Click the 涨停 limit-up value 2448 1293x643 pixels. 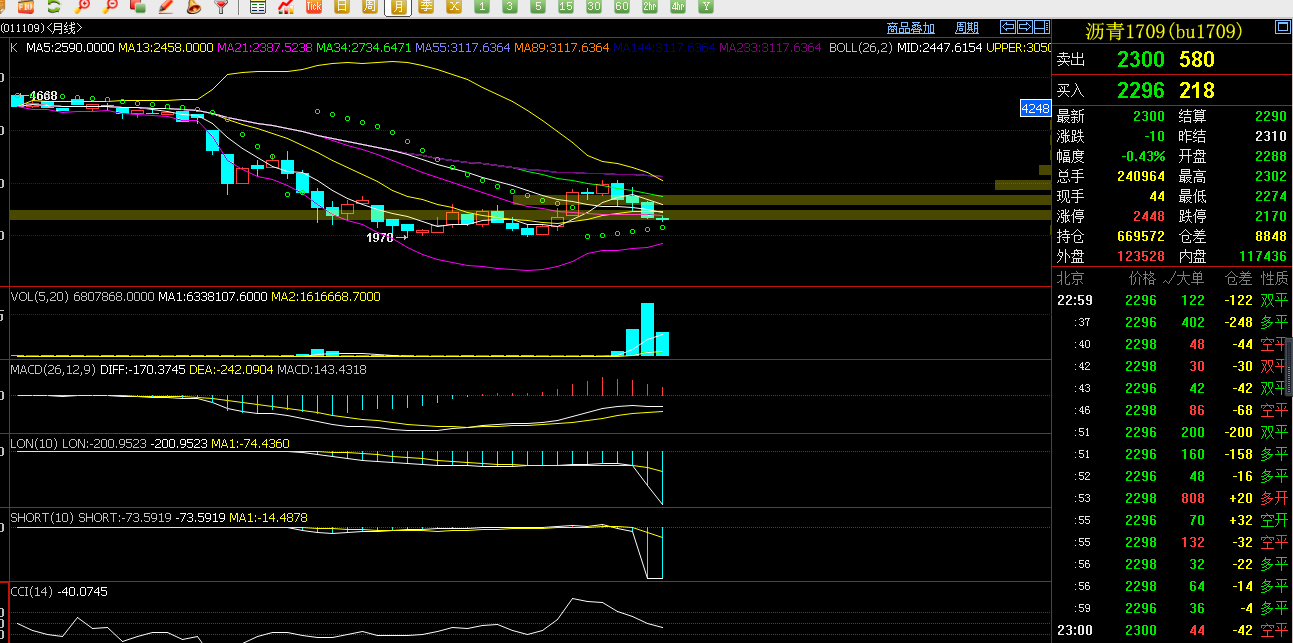tap(1149, 216)
